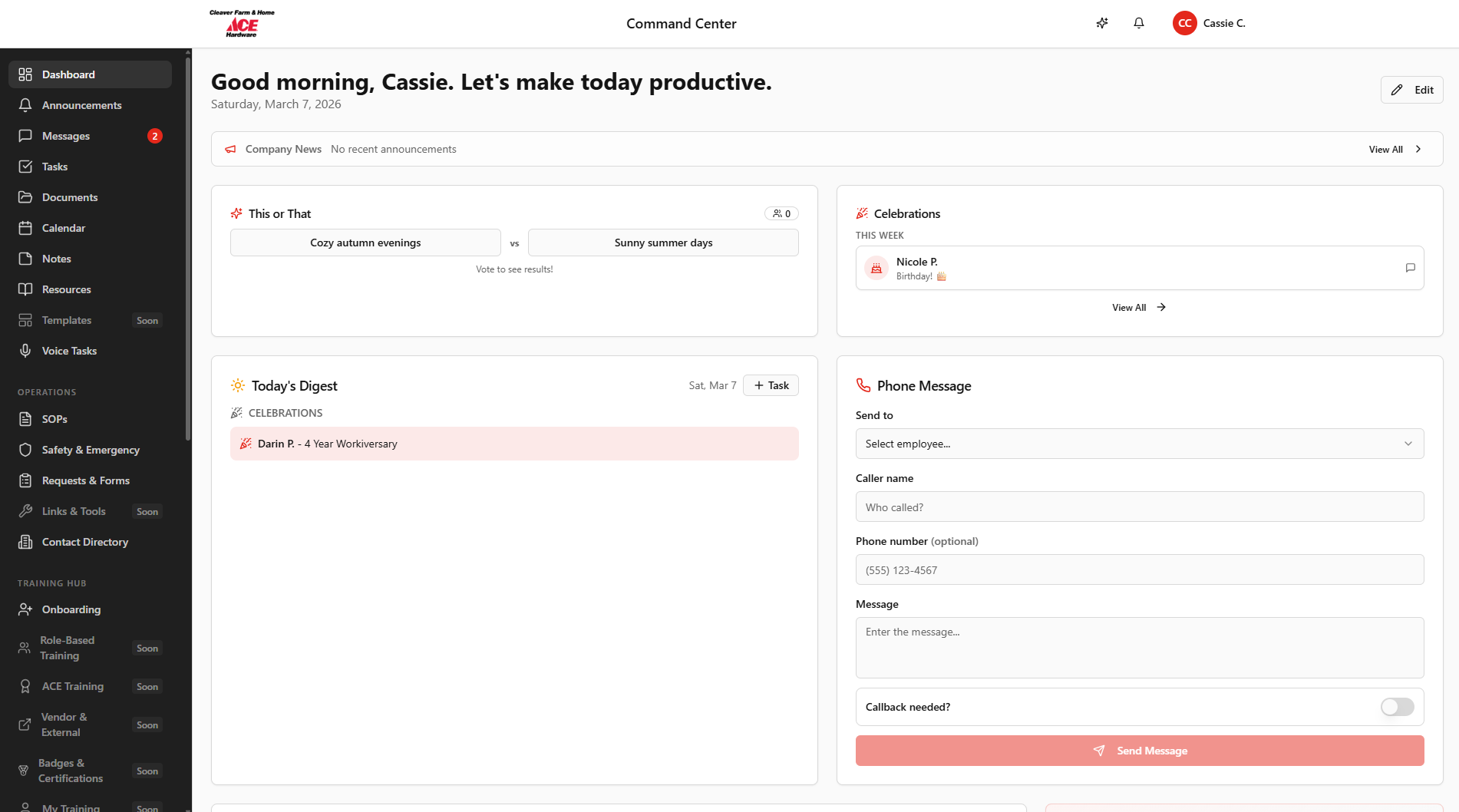Click the Voice Tasks microphone icon

(x=25, y=351)
